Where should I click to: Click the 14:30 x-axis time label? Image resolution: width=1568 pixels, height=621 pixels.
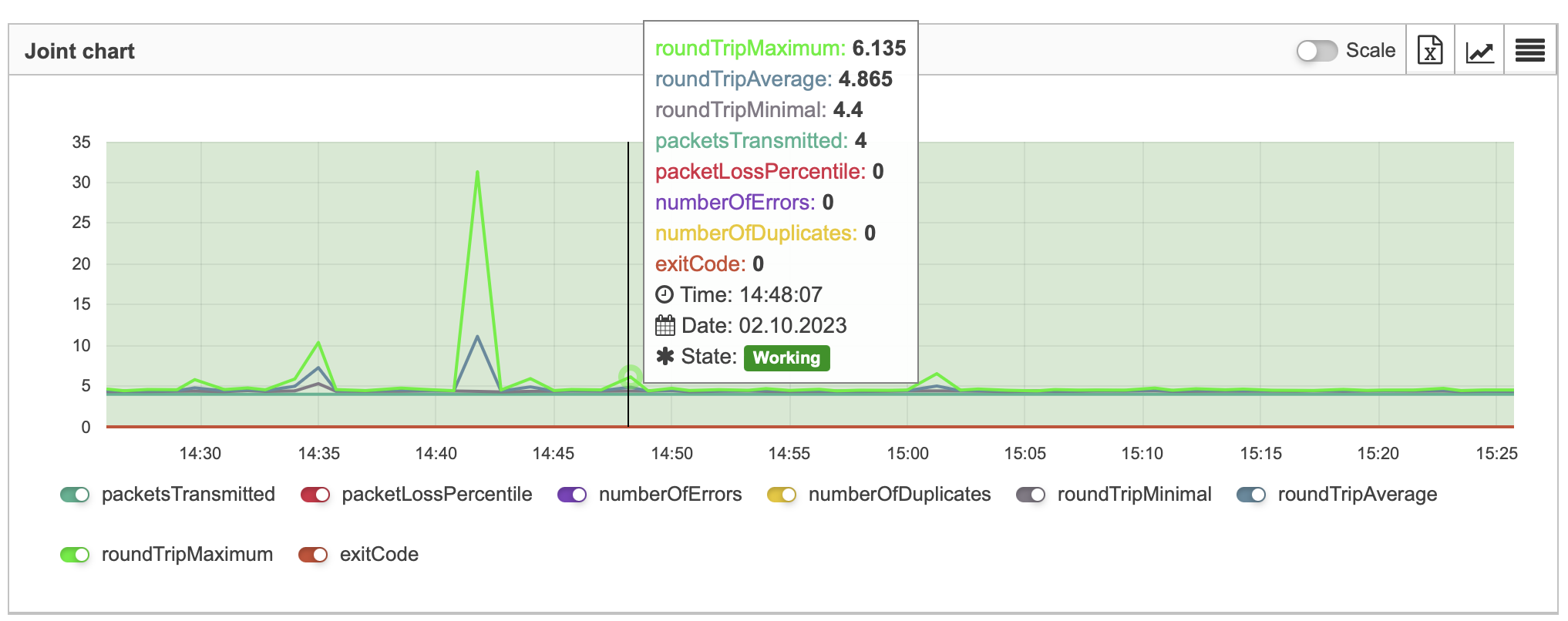click(x=200, y=454)
